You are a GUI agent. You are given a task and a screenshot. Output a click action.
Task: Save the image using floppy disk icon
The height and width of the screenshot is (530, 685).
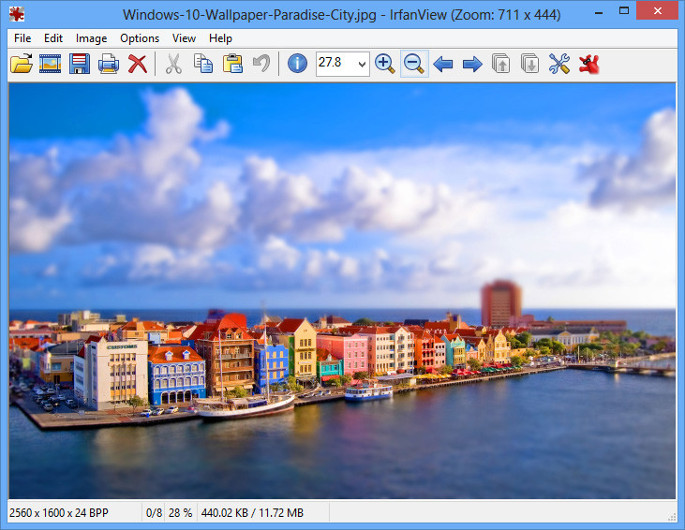pos(79,64)
